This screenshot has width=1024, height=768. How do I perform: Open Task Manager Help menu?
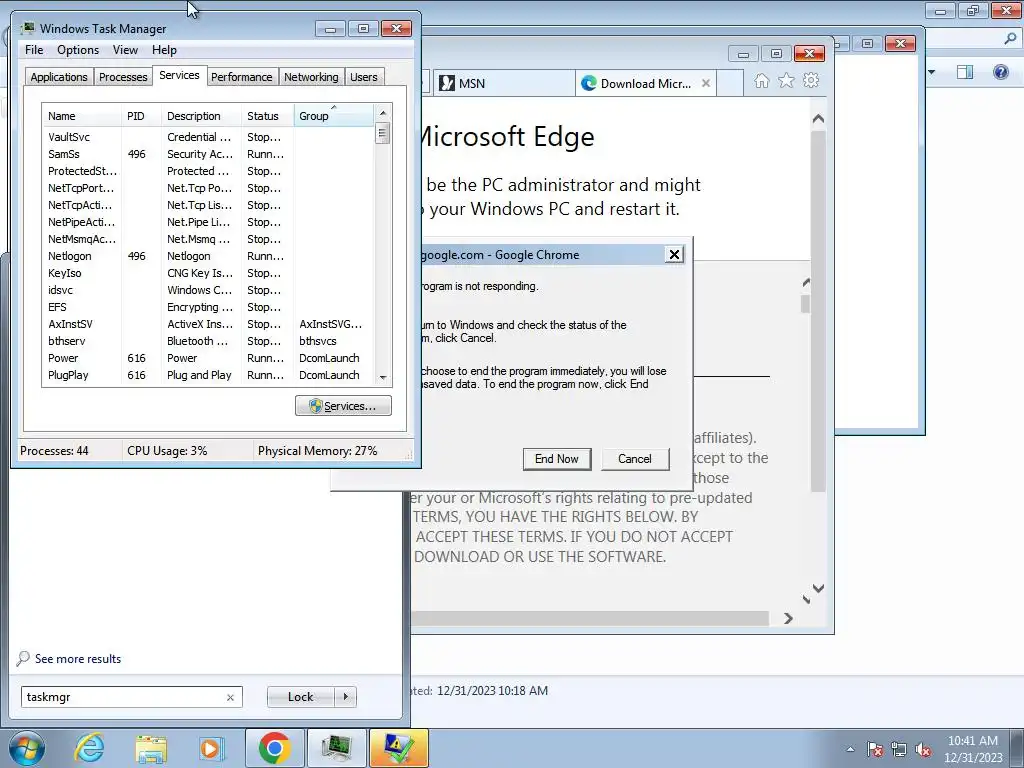[x=164, y=50]
